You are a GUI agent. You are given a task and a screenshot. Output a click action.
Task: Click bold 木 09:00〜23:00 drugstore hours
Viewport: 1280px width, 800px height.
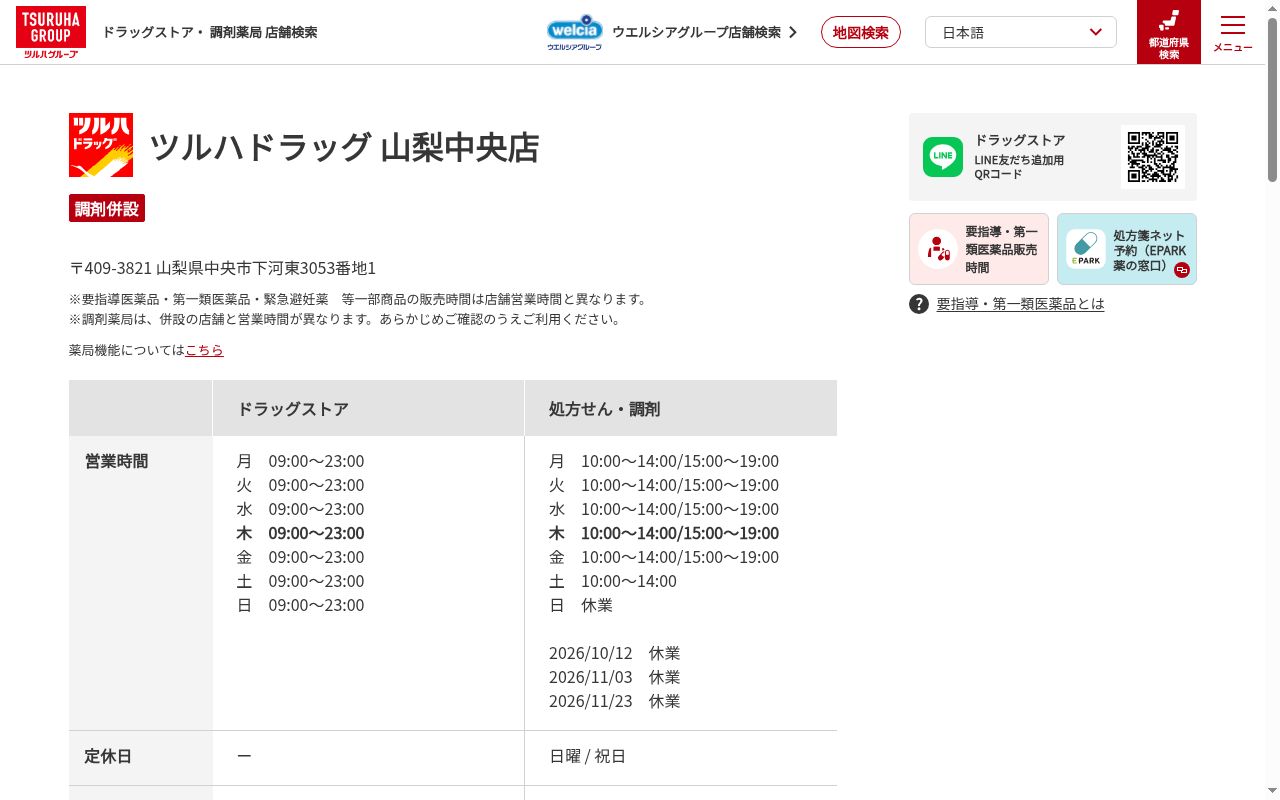click(x=300, y=533)
